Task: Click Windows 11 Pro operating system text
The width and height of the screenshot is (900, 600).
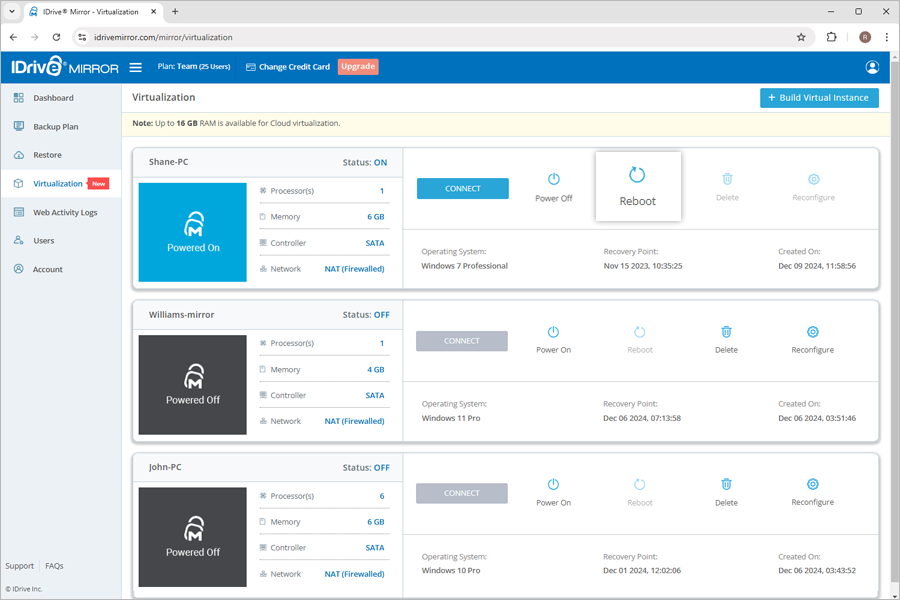Action: [x=451, y=418]
